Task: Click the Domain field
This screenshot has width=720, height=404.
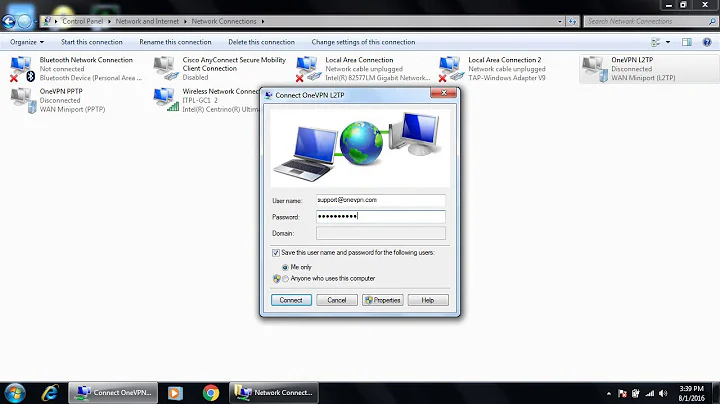Action: [381, 233]
